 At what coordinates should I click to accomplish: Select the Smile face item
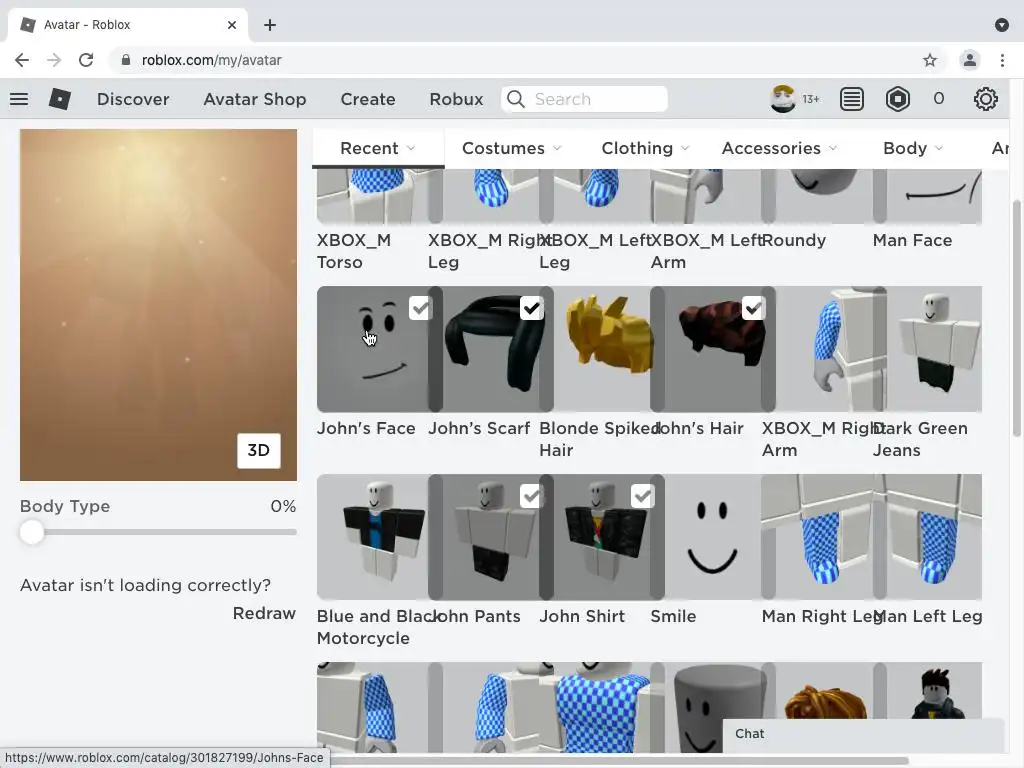click(712, 537)
